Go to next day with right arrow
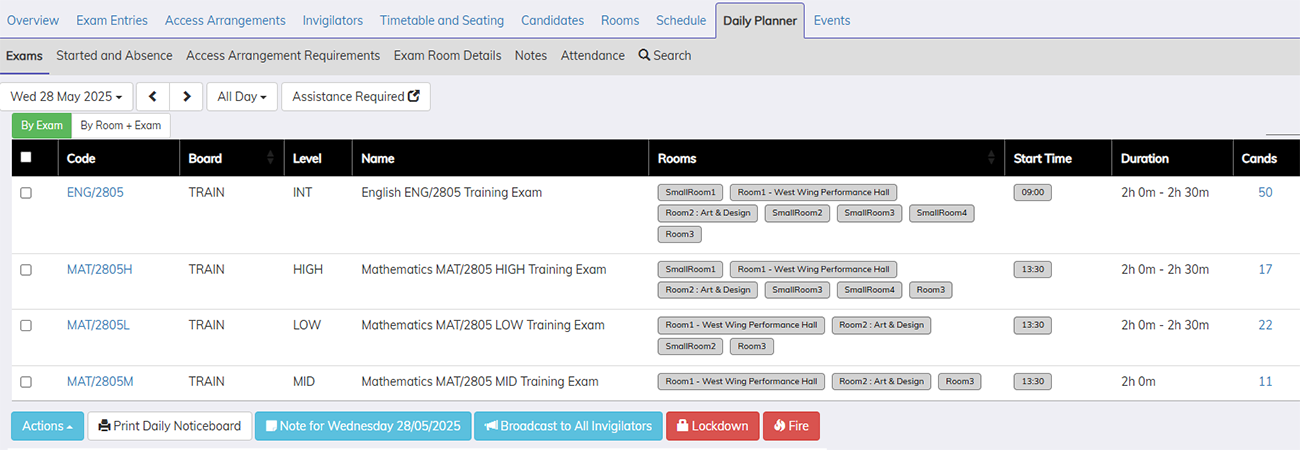1300x450 pixels. 186,97
